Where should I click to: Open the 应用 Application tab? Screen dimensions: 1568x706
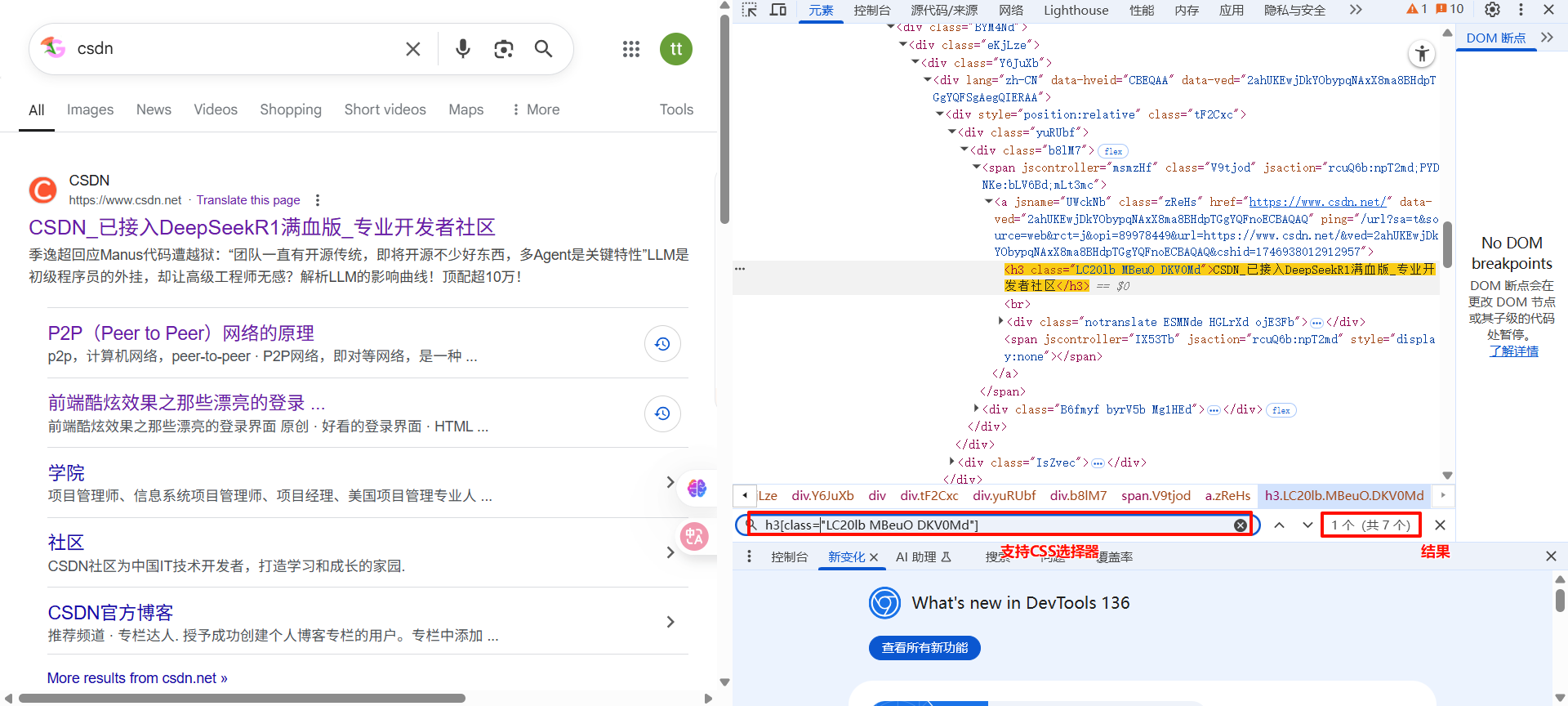point(1231,10)
